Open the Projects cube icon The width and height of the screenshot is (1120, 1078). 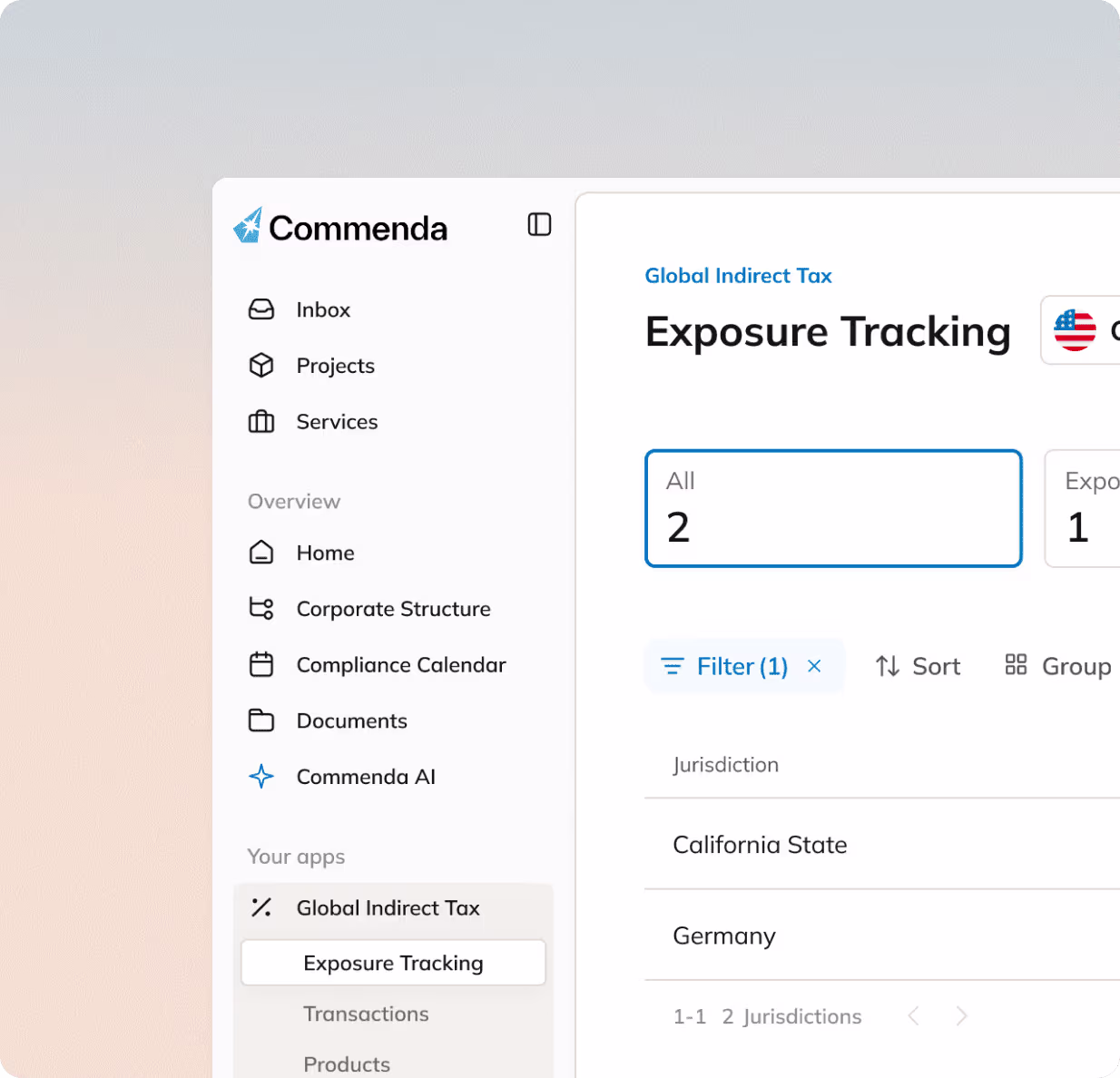(261, 366)
